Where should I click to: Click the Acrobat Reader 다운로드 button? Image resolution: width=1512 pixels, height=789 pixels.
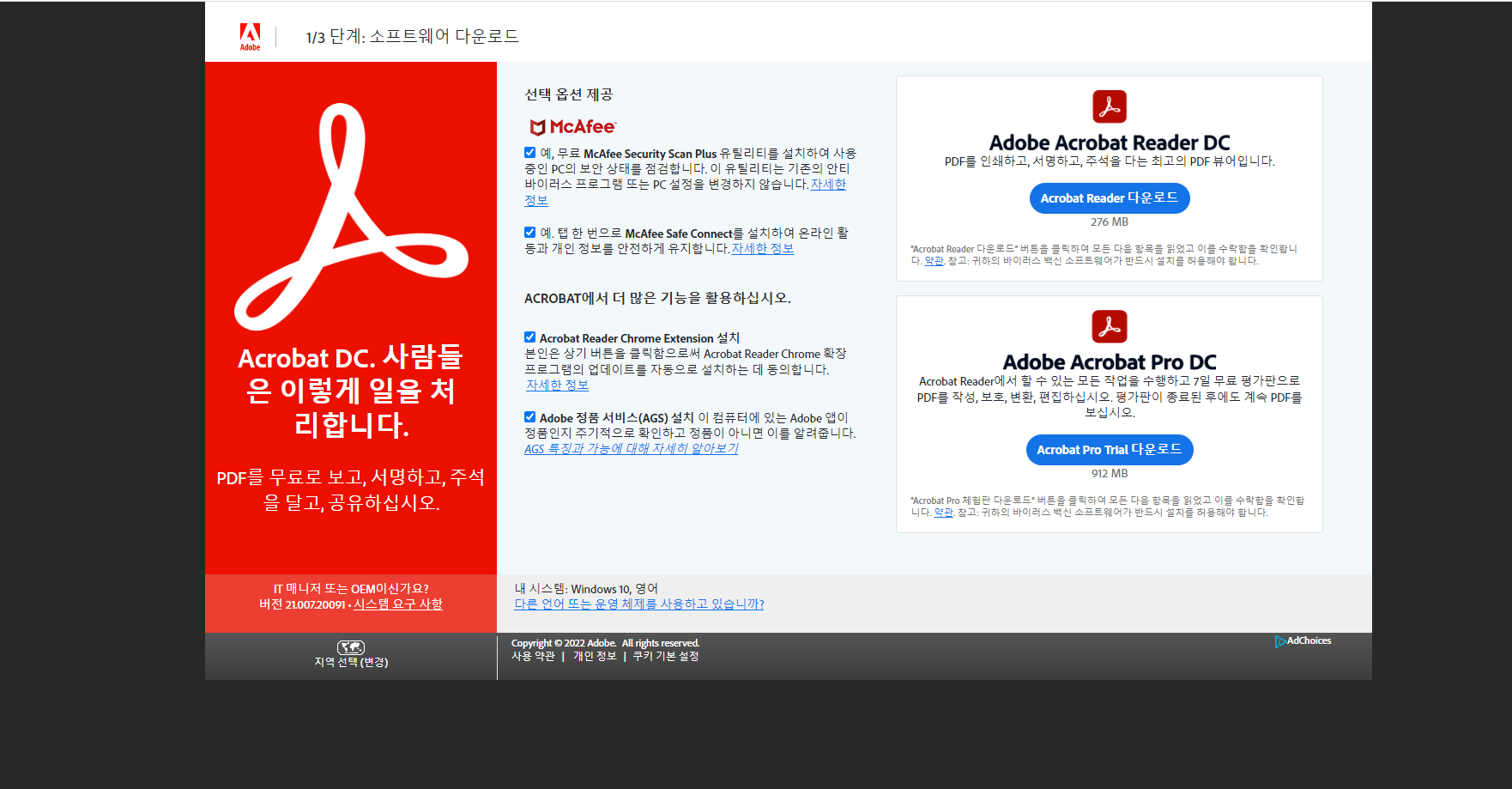1110,198
